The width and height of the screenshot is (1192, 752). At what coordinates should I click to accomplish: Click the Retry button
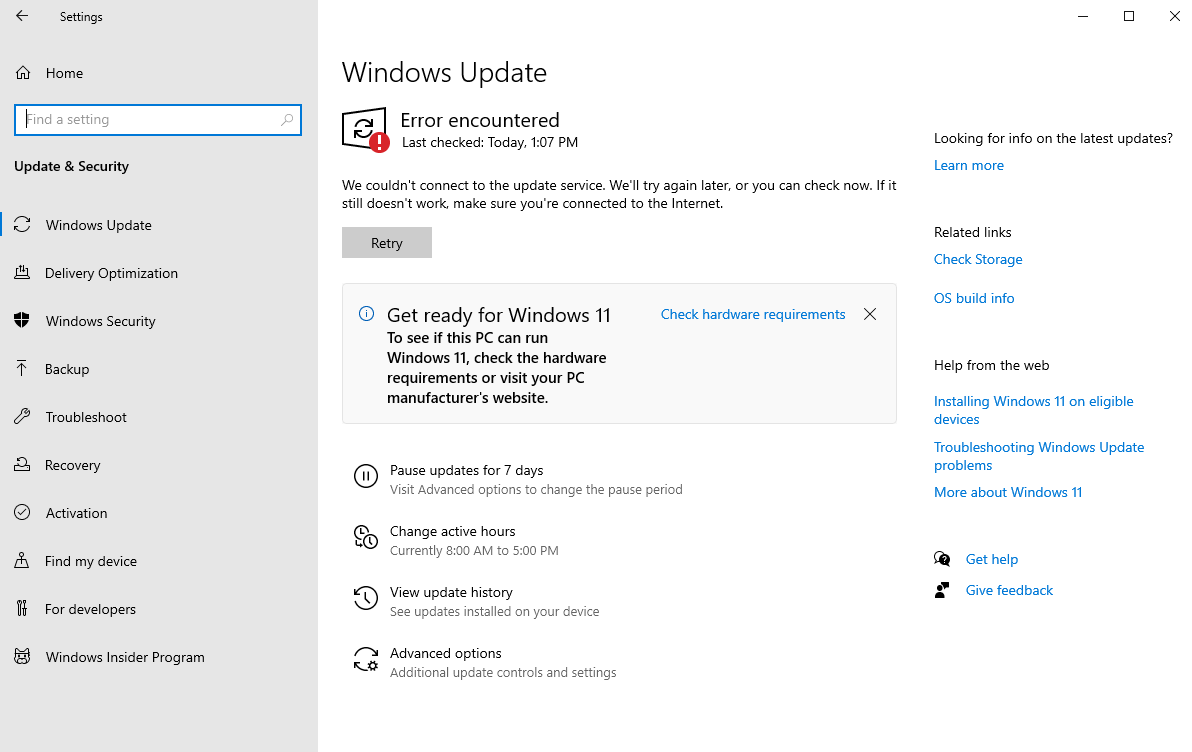tap(387, 243)
